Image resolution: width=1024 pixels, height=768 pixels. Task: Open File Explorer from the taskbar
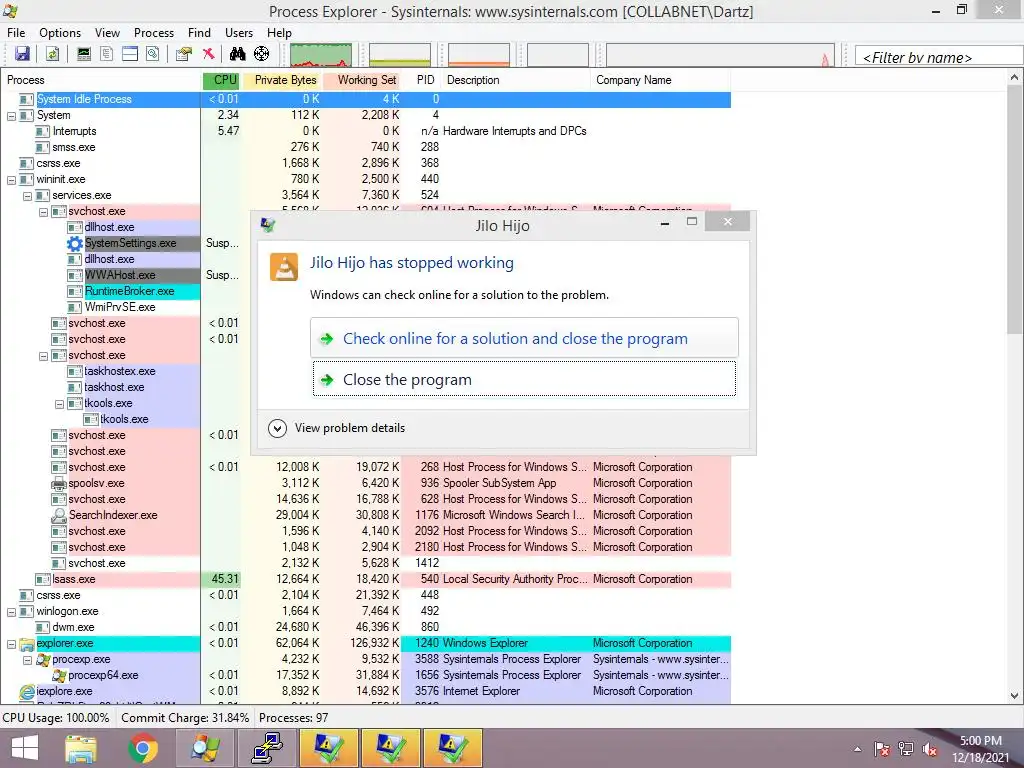[x=81, y=748]
